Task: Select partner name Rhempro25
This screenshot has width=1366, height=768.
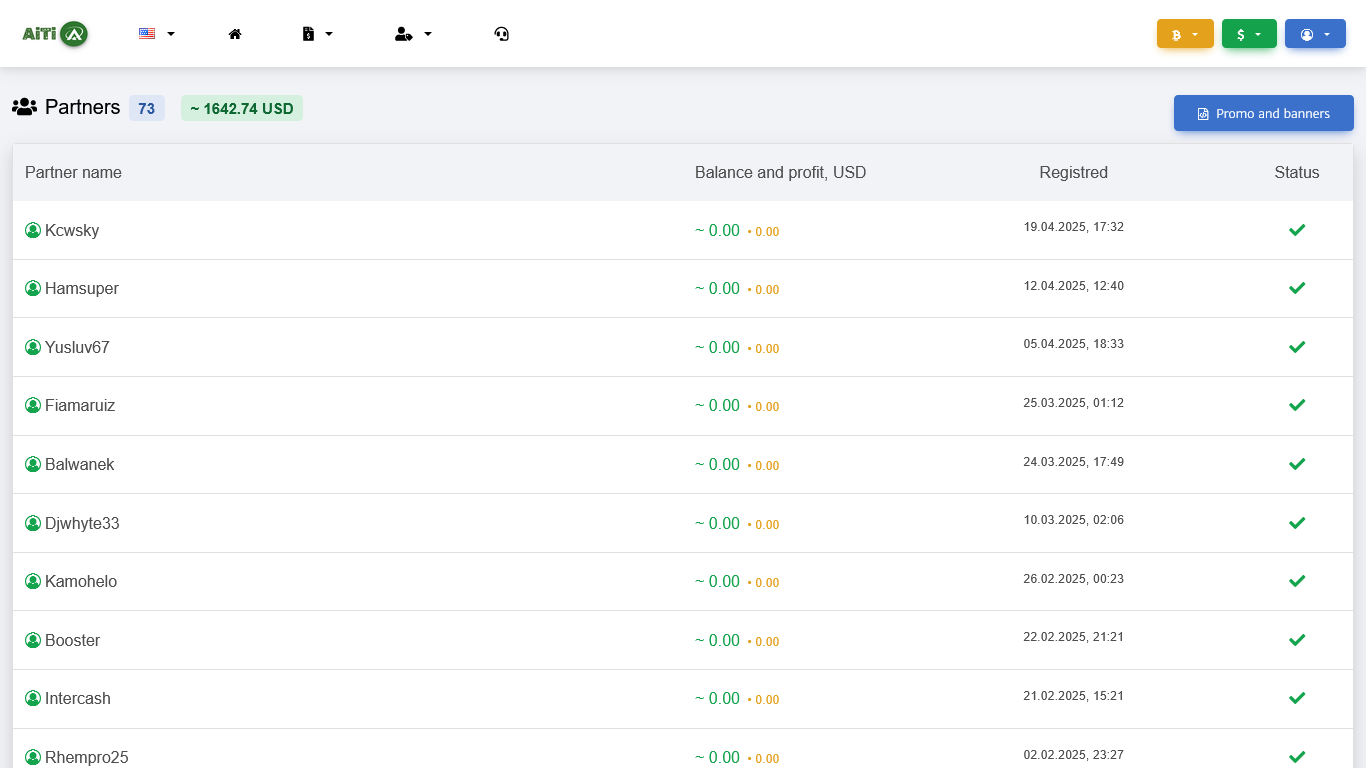Action: click(x=87, y=757)
